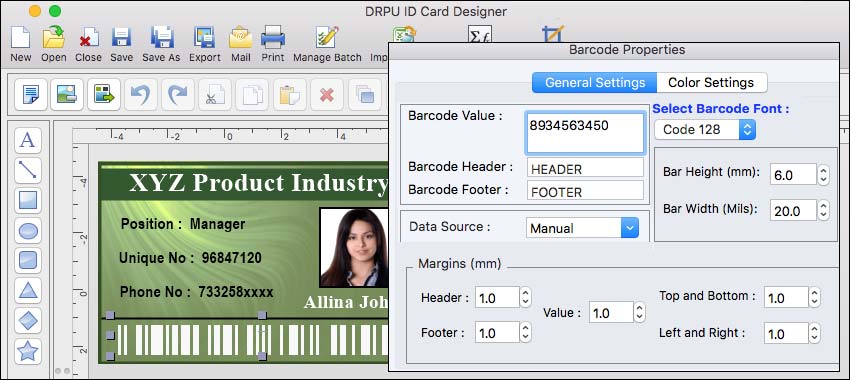Click the image export arrow icon
Viewport: 850px width, 380px height.
coord(104,95)
